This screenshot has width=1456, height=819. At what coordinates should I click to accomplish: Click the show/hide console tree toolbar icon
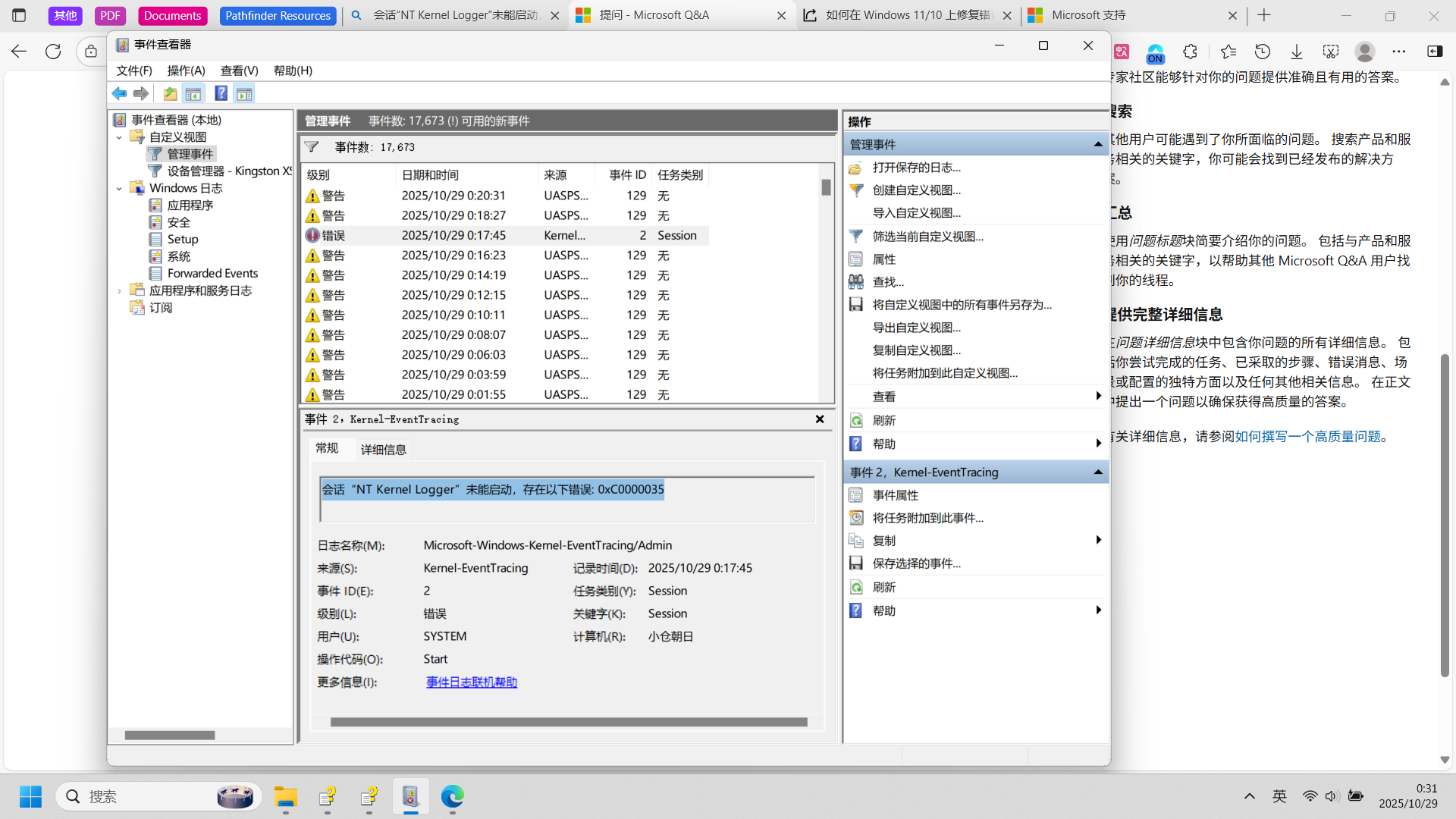(x=193, y=93)
